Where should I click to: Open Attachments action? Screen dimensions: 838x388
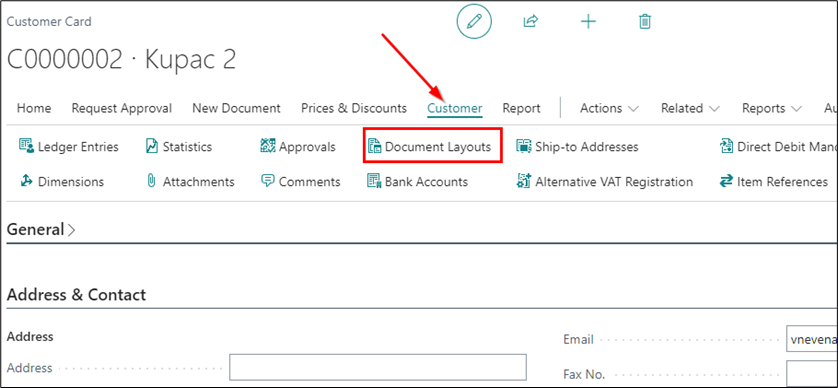click(190, 182)
